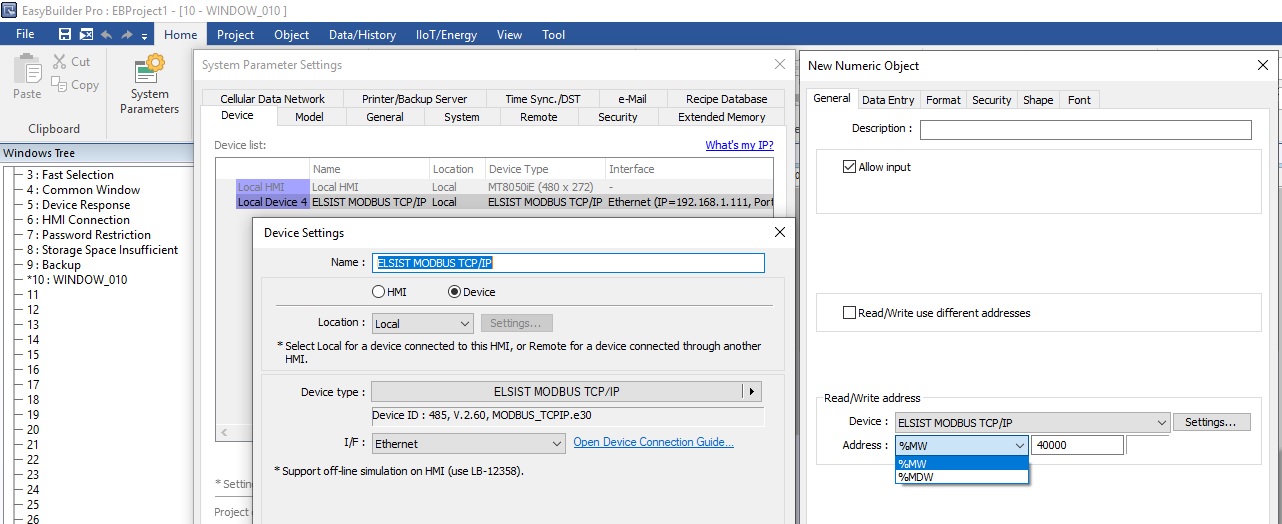Viewport: 1282px width, 524px height.
Task: Close the System Parameter Settings dialog
Action: coord(780,64)
